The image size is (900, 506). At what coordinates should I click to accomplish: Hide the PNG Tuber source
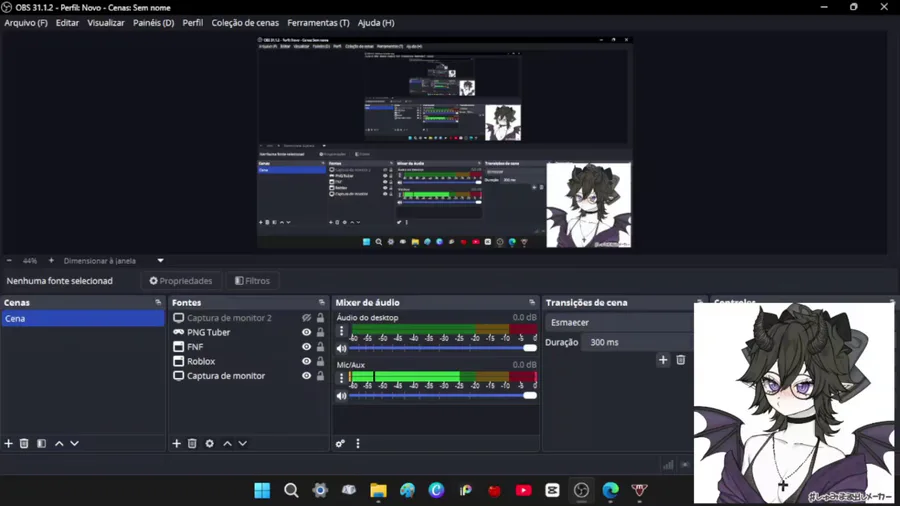point(307,332)
